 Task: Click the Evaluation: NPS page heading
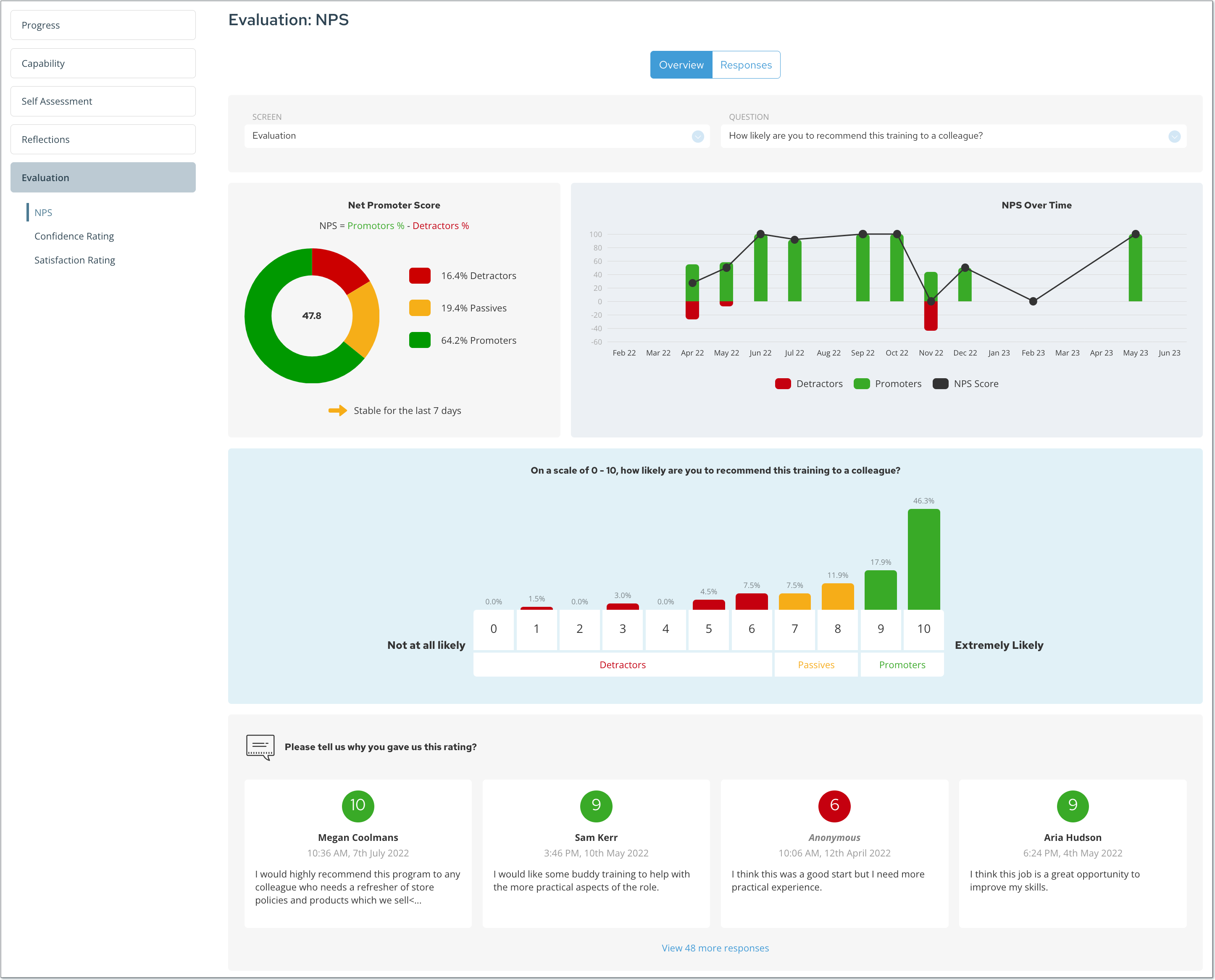(x=288, y=20)
